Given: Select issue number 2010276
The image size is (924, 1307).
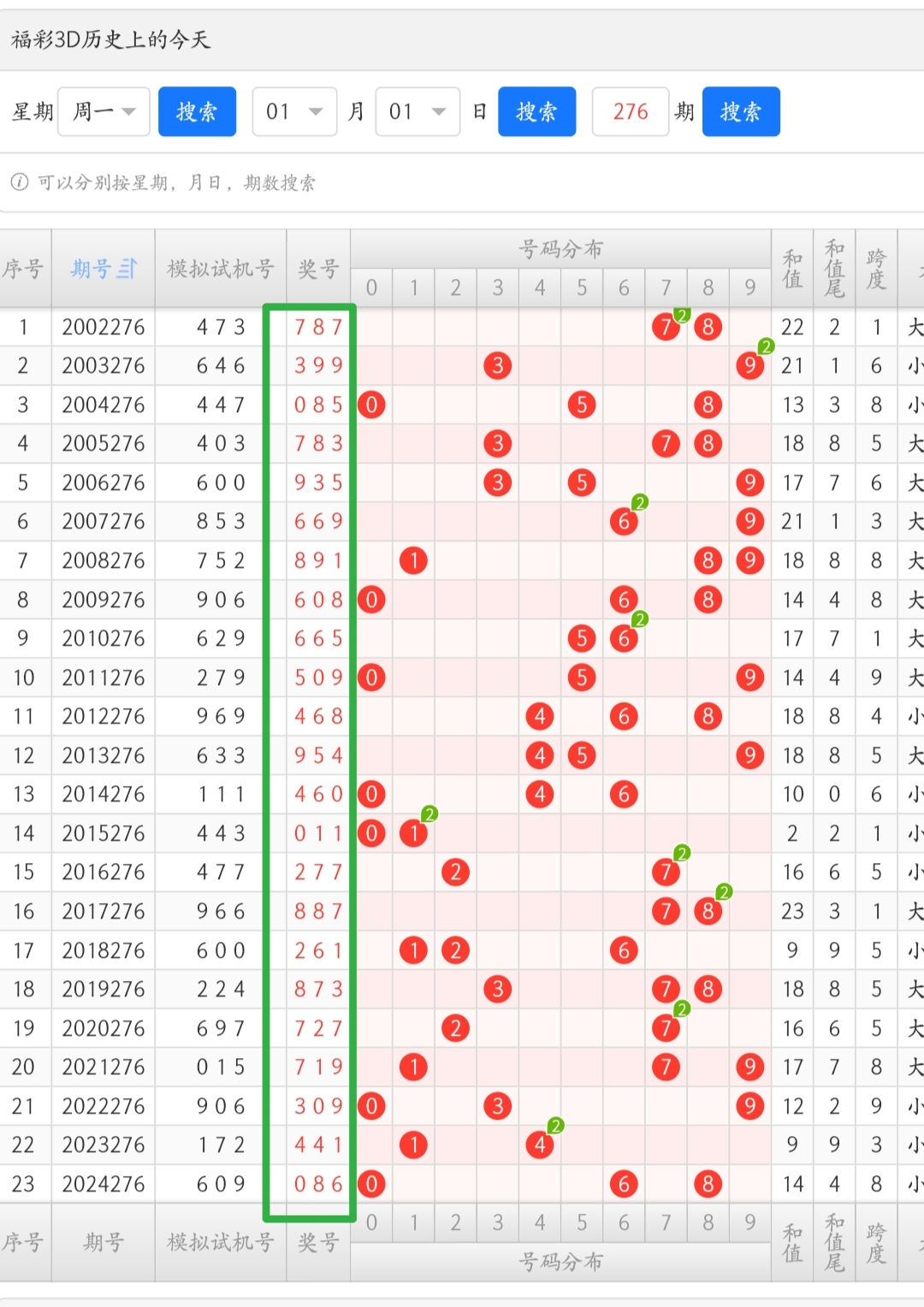Looking at the screenshot, I should pyautogui.click(x=104, y=638).
